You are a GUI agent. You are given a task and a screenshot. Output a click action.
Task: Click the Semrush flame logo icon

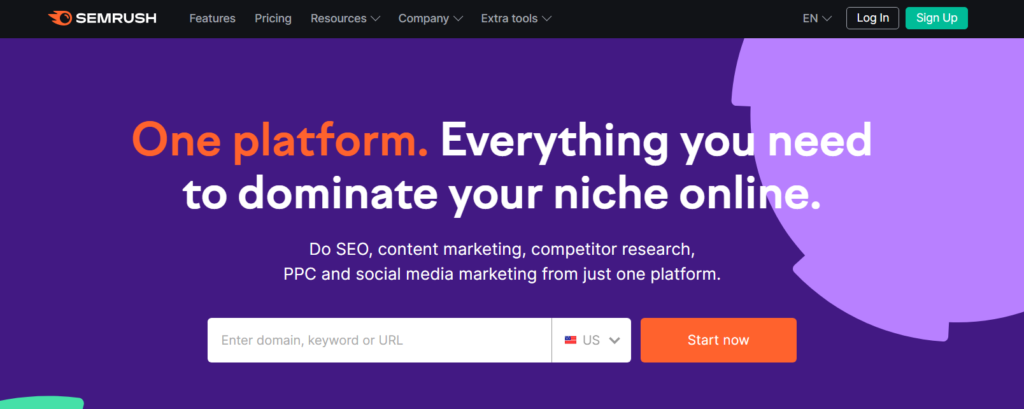click(x=60, y=18)
